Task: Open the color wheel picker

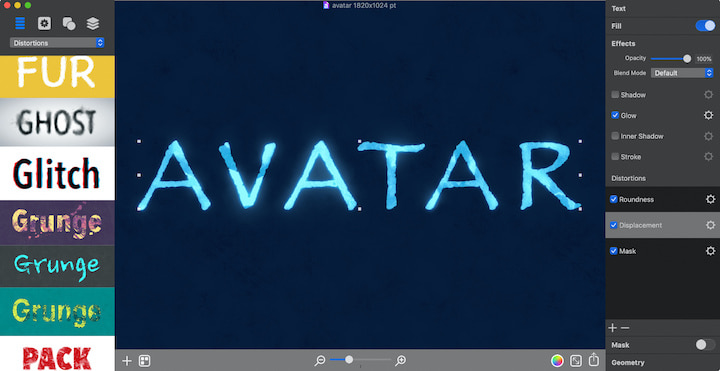Action: point(557,360)
